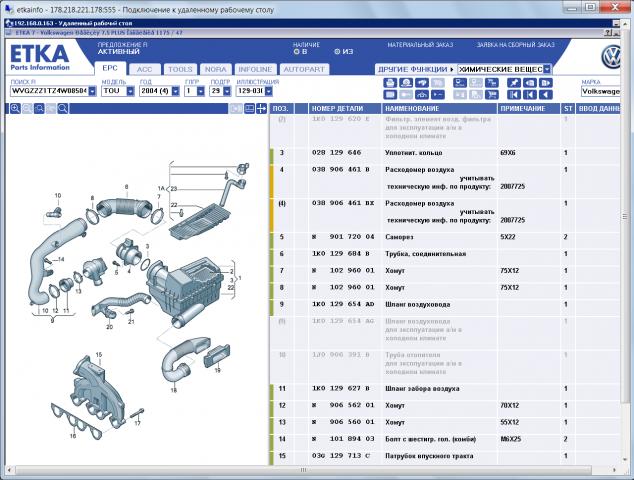Viewport: 634px width, 480px height.
Task: Click the left triangle back icon
Action: pos(545,95)
